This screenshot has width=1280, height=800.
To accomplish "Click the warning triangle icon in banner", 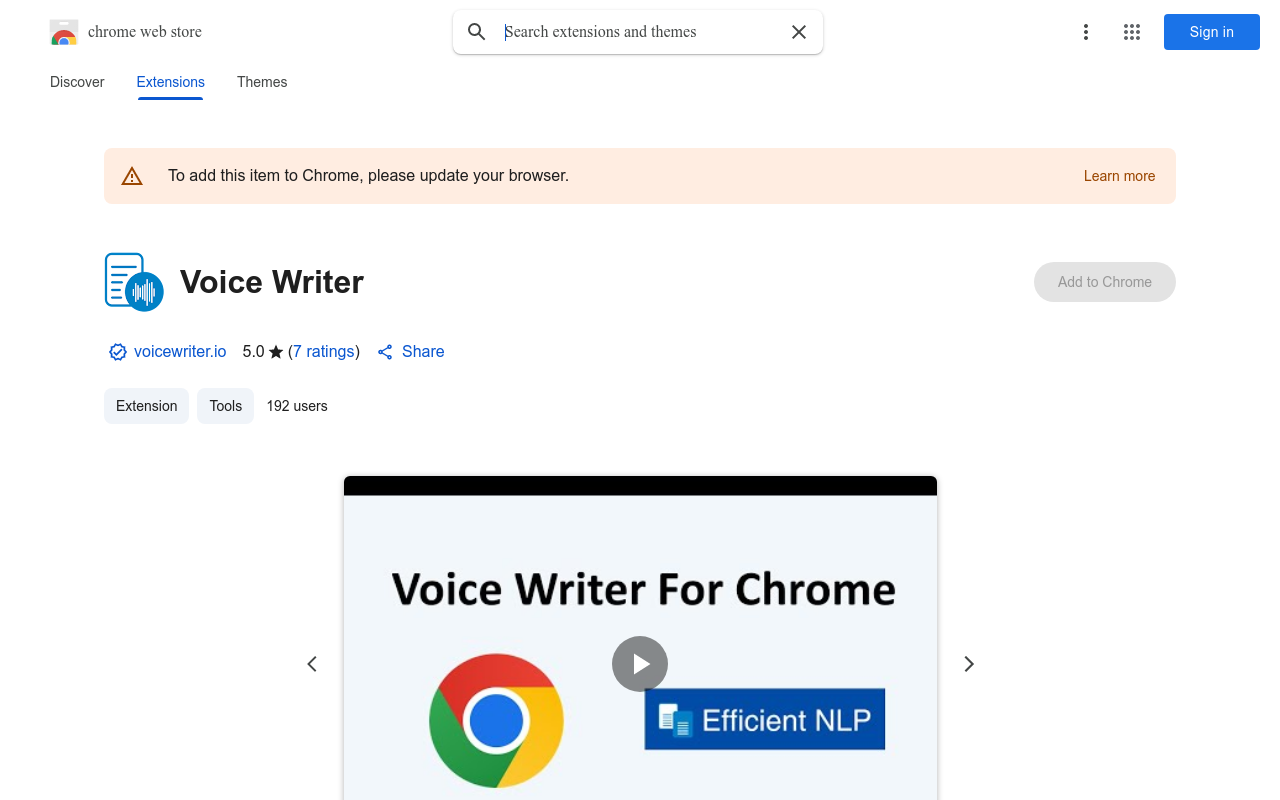I will [132, 176].
